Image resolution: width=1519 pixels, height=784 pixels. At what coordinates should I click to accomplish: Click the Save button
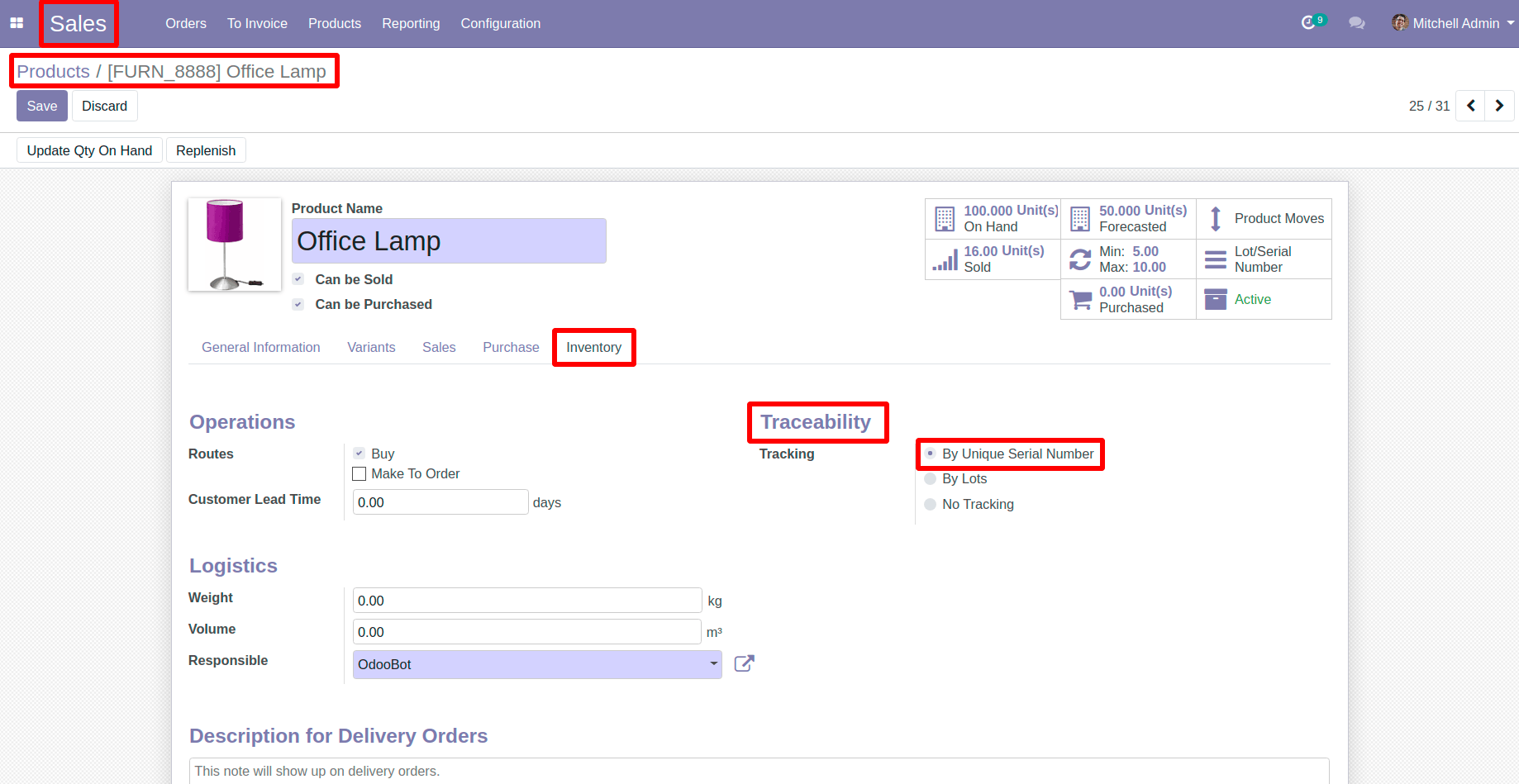[x=42, y=106]
